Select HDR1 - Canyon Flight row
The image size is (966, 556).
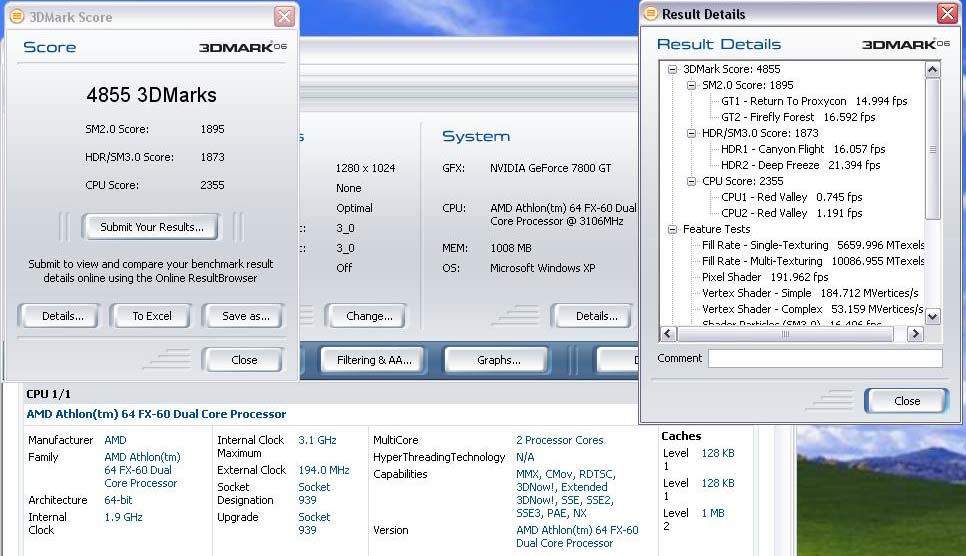[803, 149]
